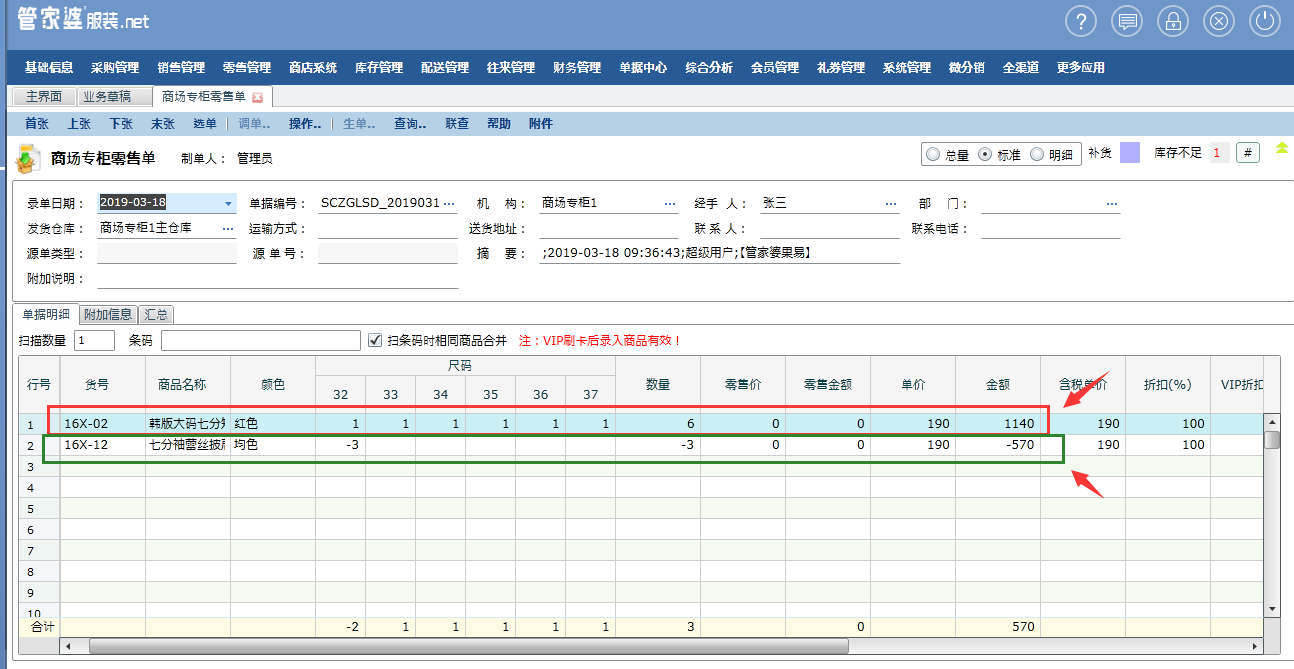1294x669 pixels.
Task: Click the 运输方式 input field
Action: click(387, 228)
